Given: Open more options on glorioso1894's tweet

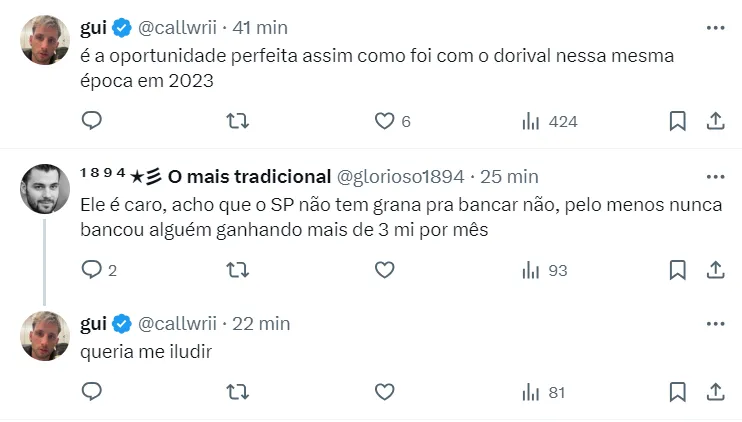Looking at the screenshot, I should point(715,176).
